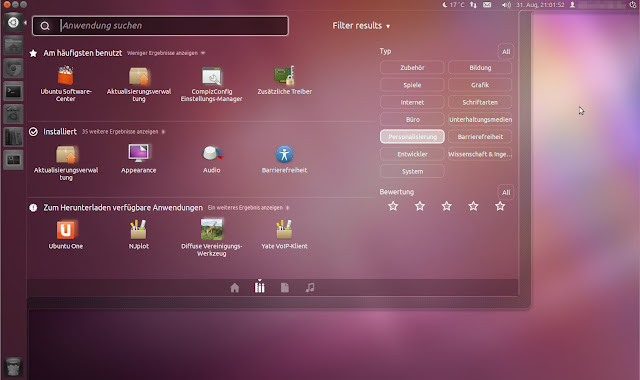Focus the Anwendung suchen search field
Viewport: 640px width, 380px height.
[x=160, y=26]
